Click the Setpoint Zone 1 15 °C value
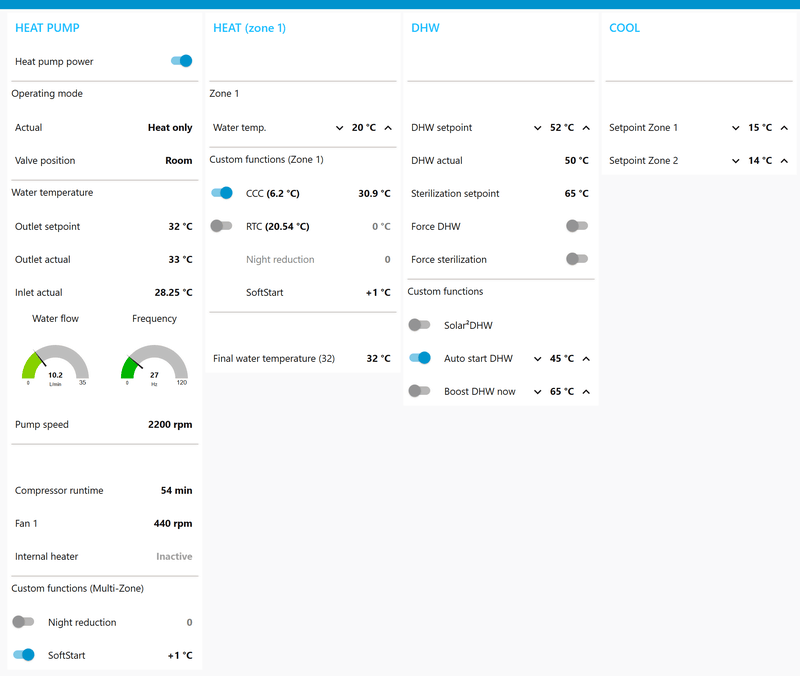Viewport: 800px width, 676px height. coord(760,128)
